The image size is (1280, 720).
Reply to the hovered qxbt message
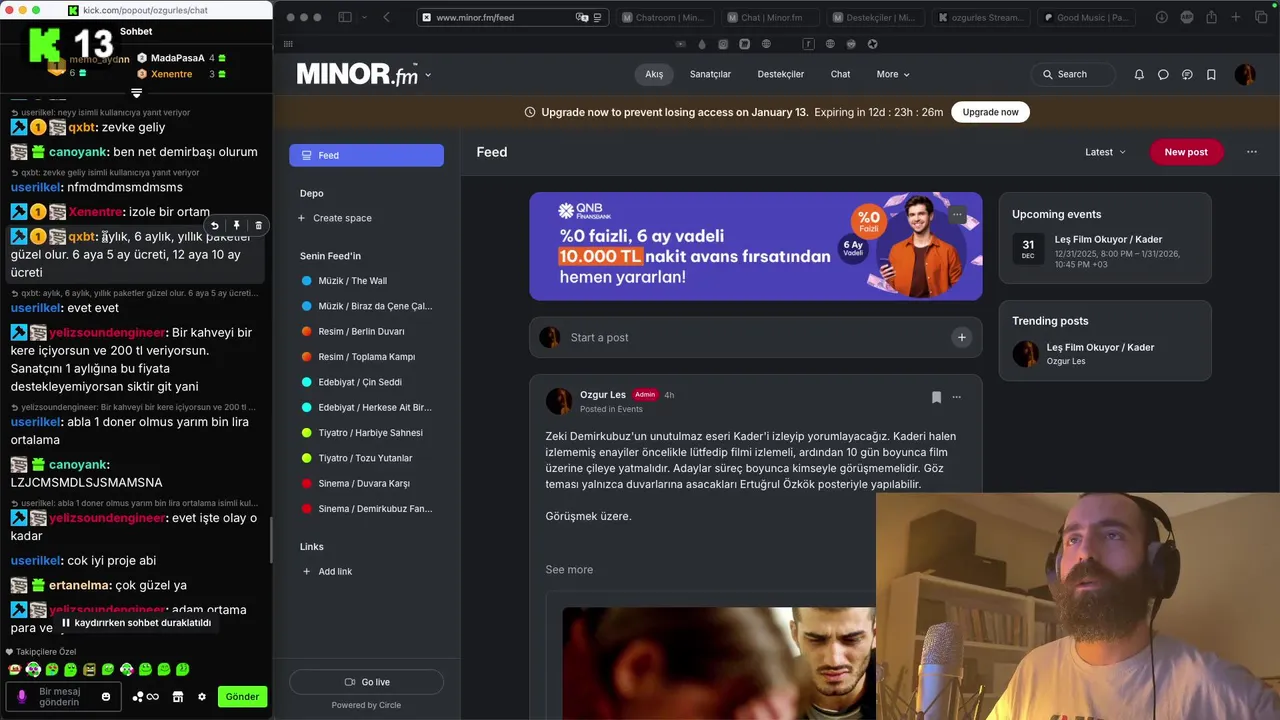pos(214,226)
